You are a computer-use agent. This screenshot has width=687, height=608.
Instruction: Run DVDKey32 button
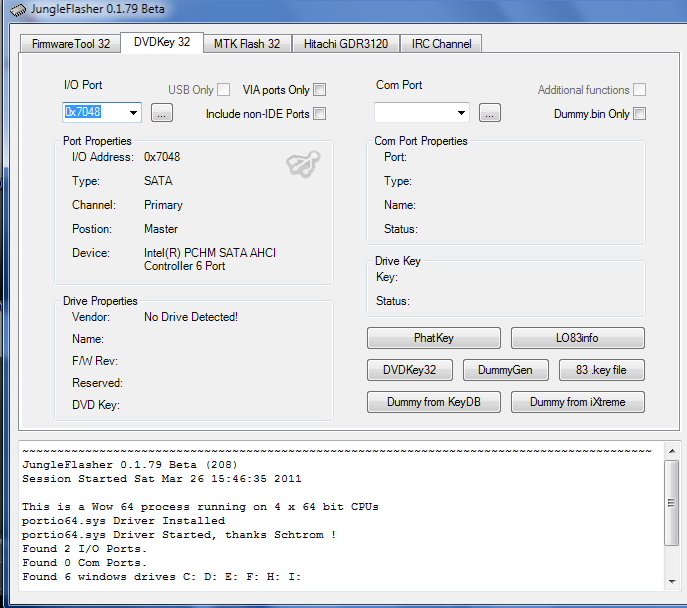pos(410,370)
